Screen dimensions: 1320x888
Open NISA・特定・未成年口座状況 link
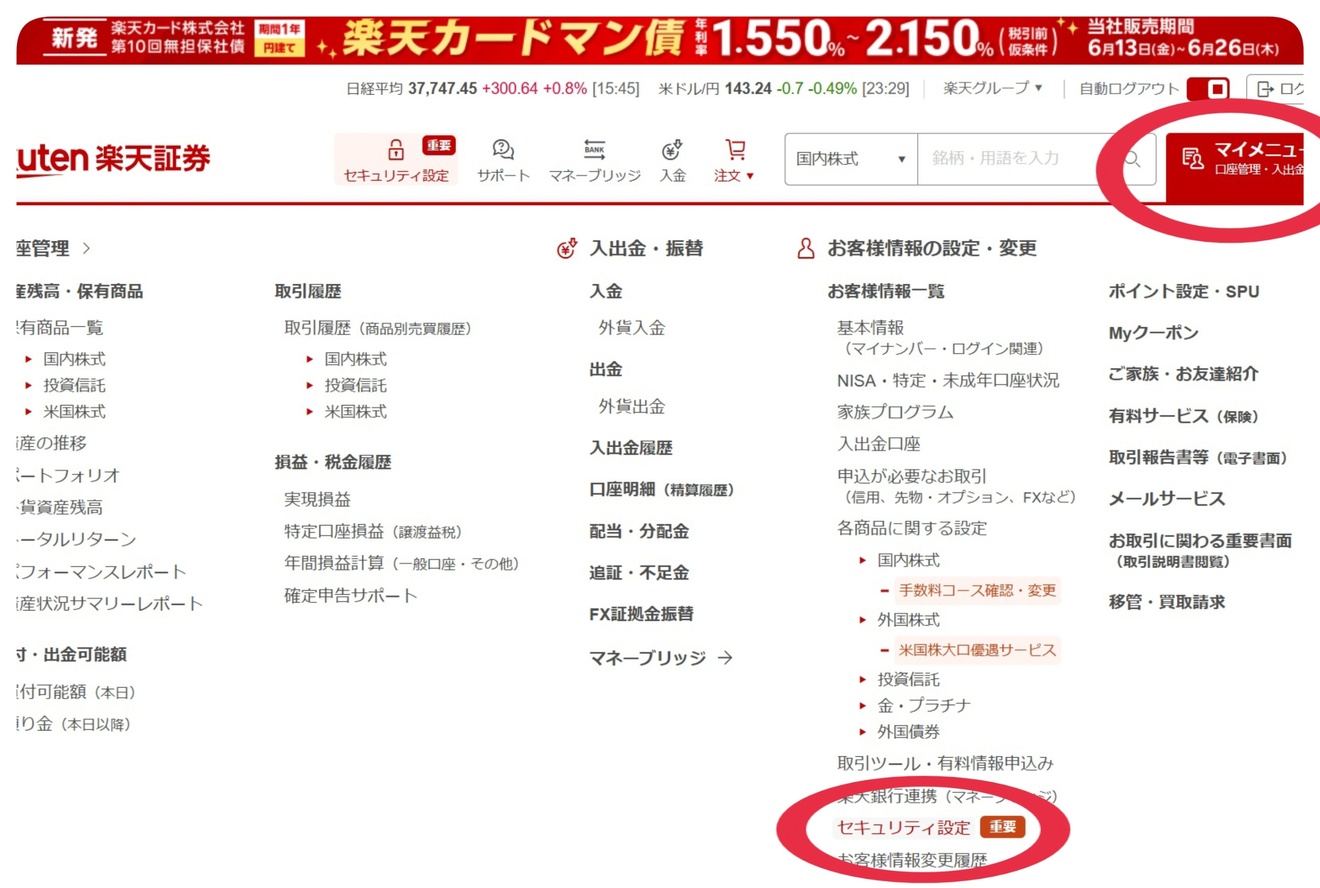click(x=948, y=380)
